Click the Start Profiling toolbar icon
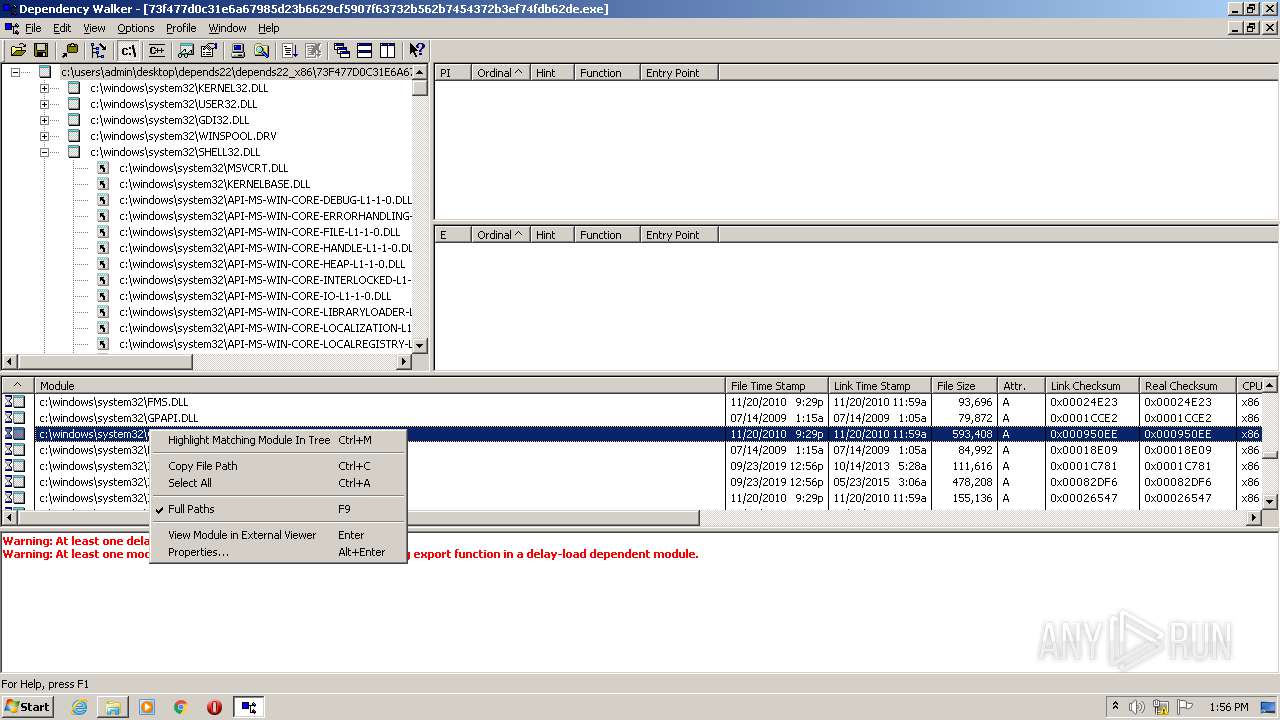 pyautogui.click(x=290, y=50)
